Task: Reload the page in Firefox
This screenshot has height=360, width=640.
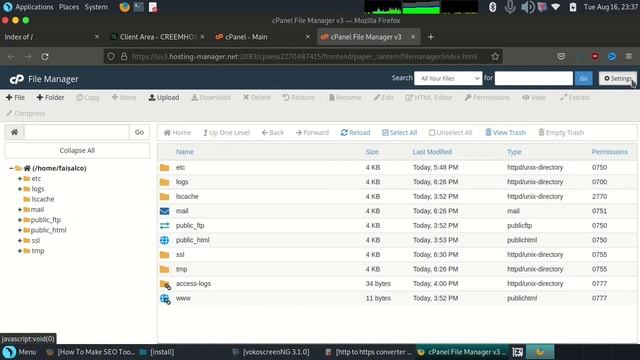Action: (x=45, y=57)
